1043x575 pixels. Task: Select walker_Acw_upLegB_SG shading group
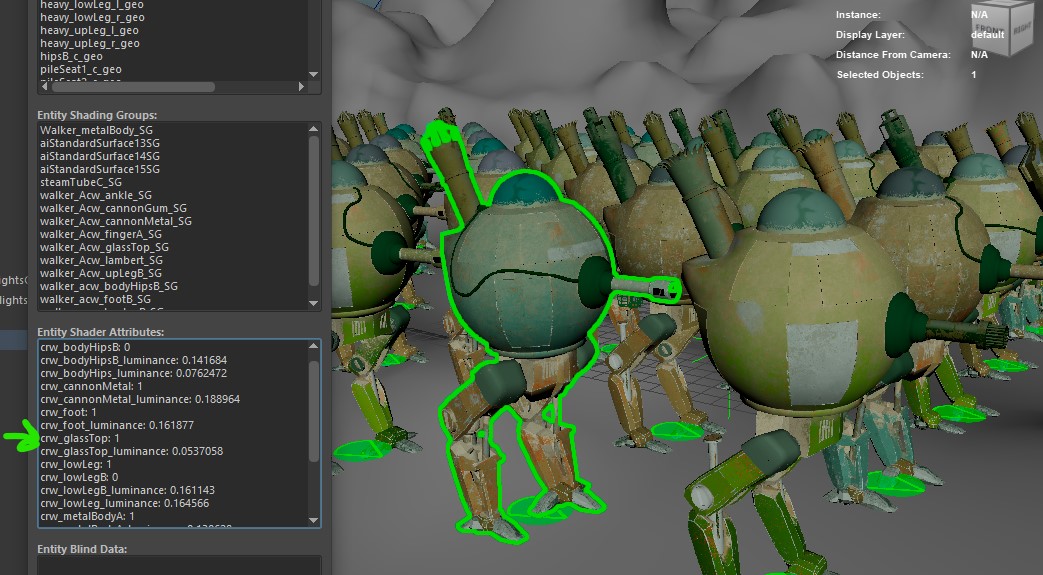coord(100,273)
